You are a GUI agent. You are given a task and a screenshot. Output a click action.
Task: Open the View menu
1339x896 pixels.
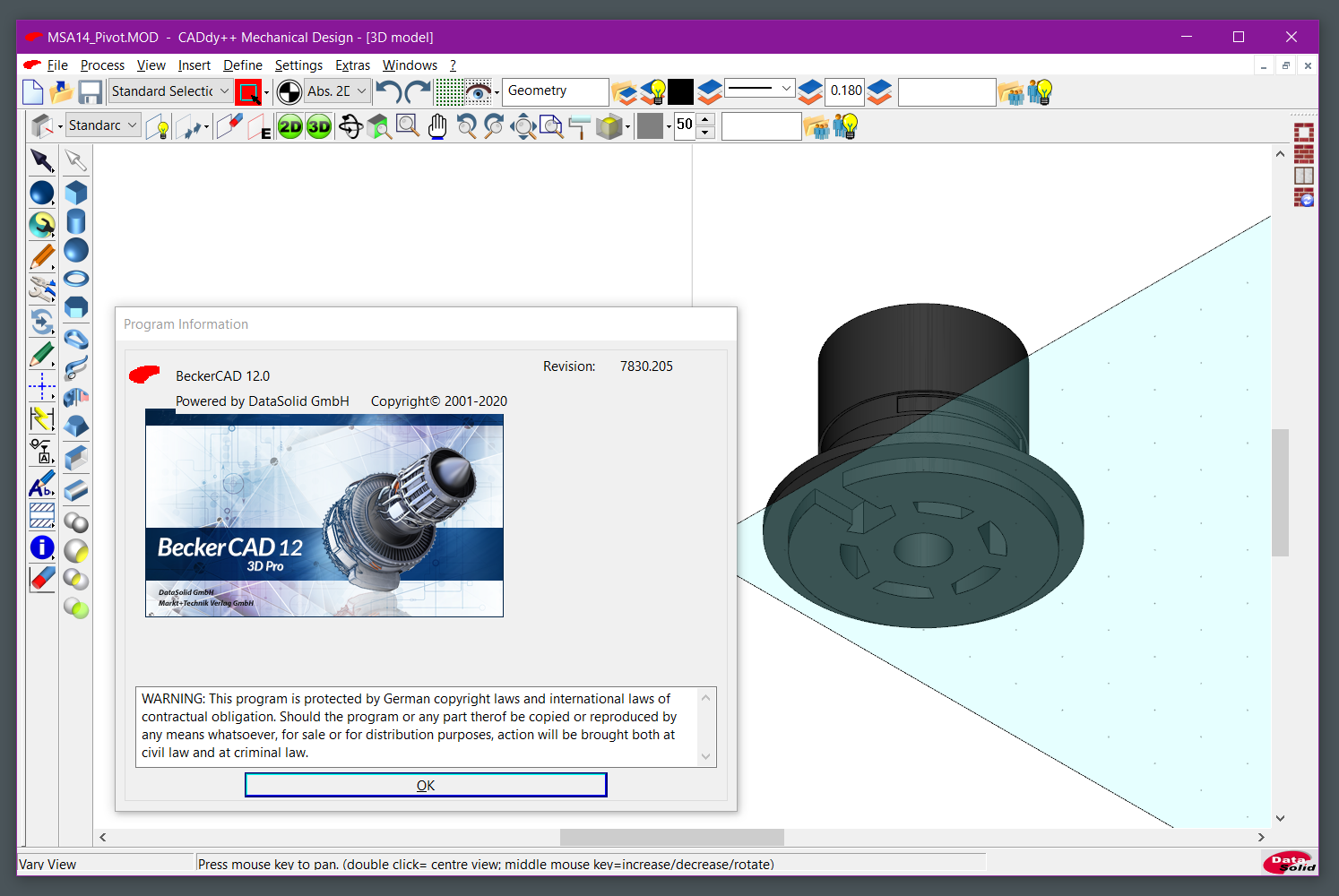coord(151,65)
